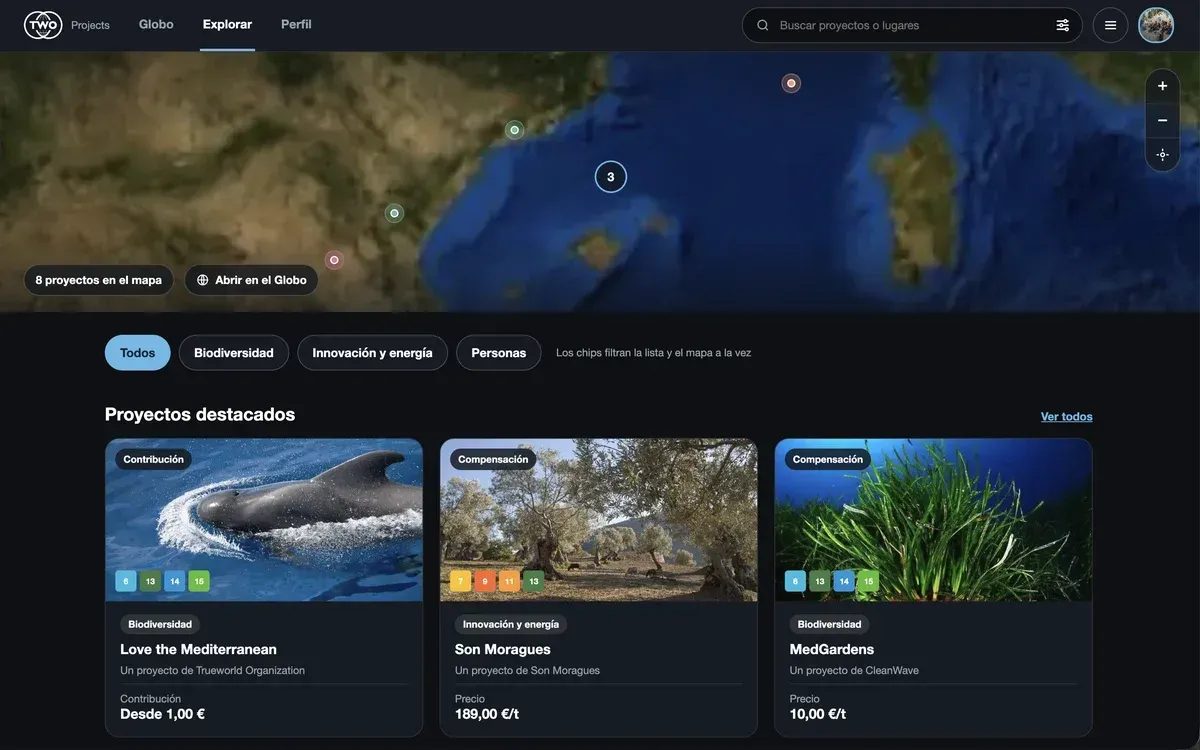
Task: Click Abrir en el Globo button
Action: tap(252, 280)
